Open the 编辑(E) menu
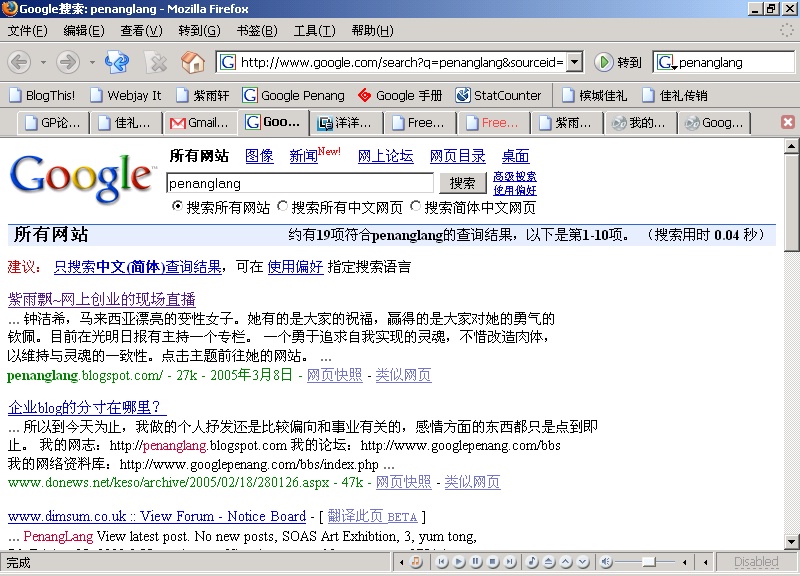Screen dimensions: 800x576 (x=84, y=31)
